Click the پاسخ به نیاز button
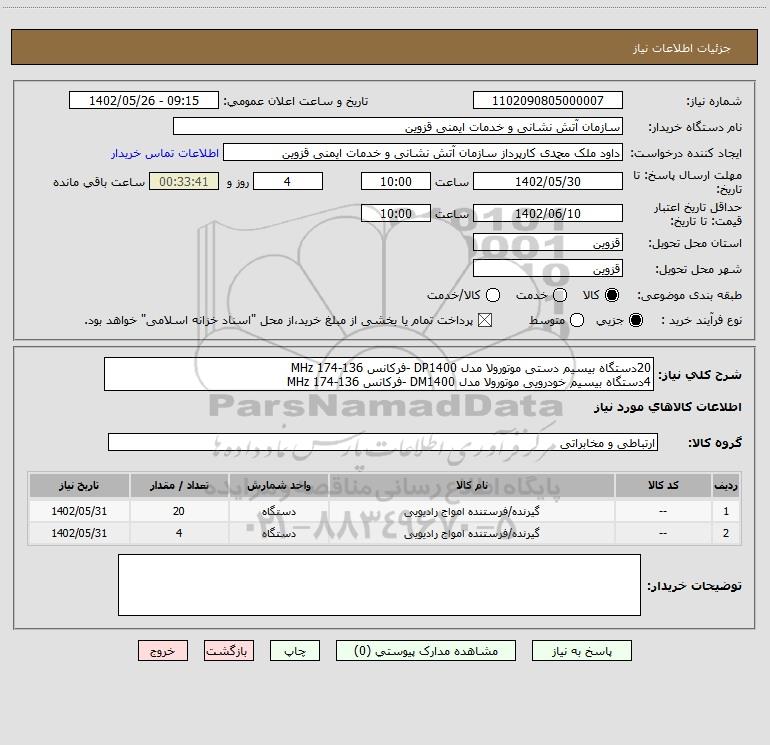This screenshot has width=770, height=745. [x=581, y=651]
